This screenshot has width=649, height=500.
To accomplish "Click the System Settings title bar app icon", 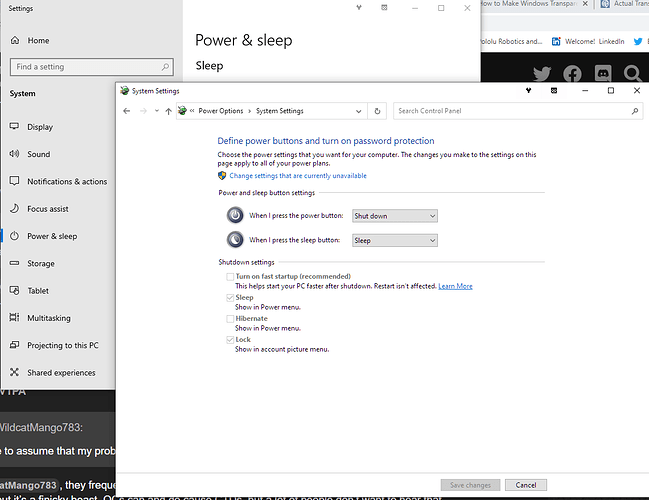I will click(x=125, y=91).
